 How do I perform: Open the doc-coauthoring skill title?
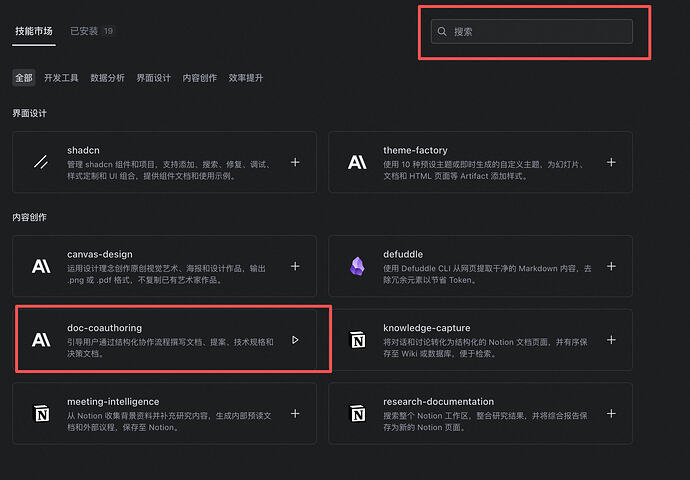[104, 328]
